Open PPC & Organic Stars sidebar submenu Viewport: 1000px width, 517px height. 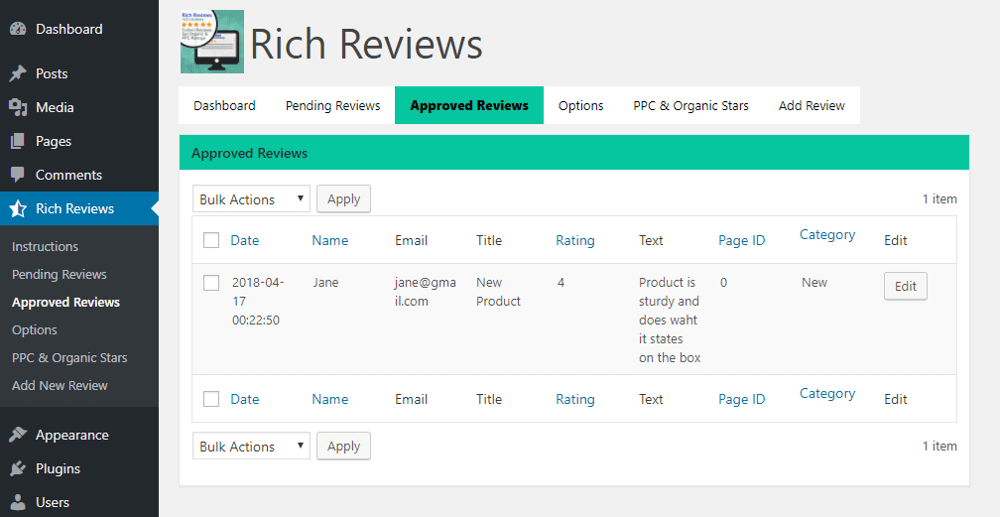pos(70,358)
